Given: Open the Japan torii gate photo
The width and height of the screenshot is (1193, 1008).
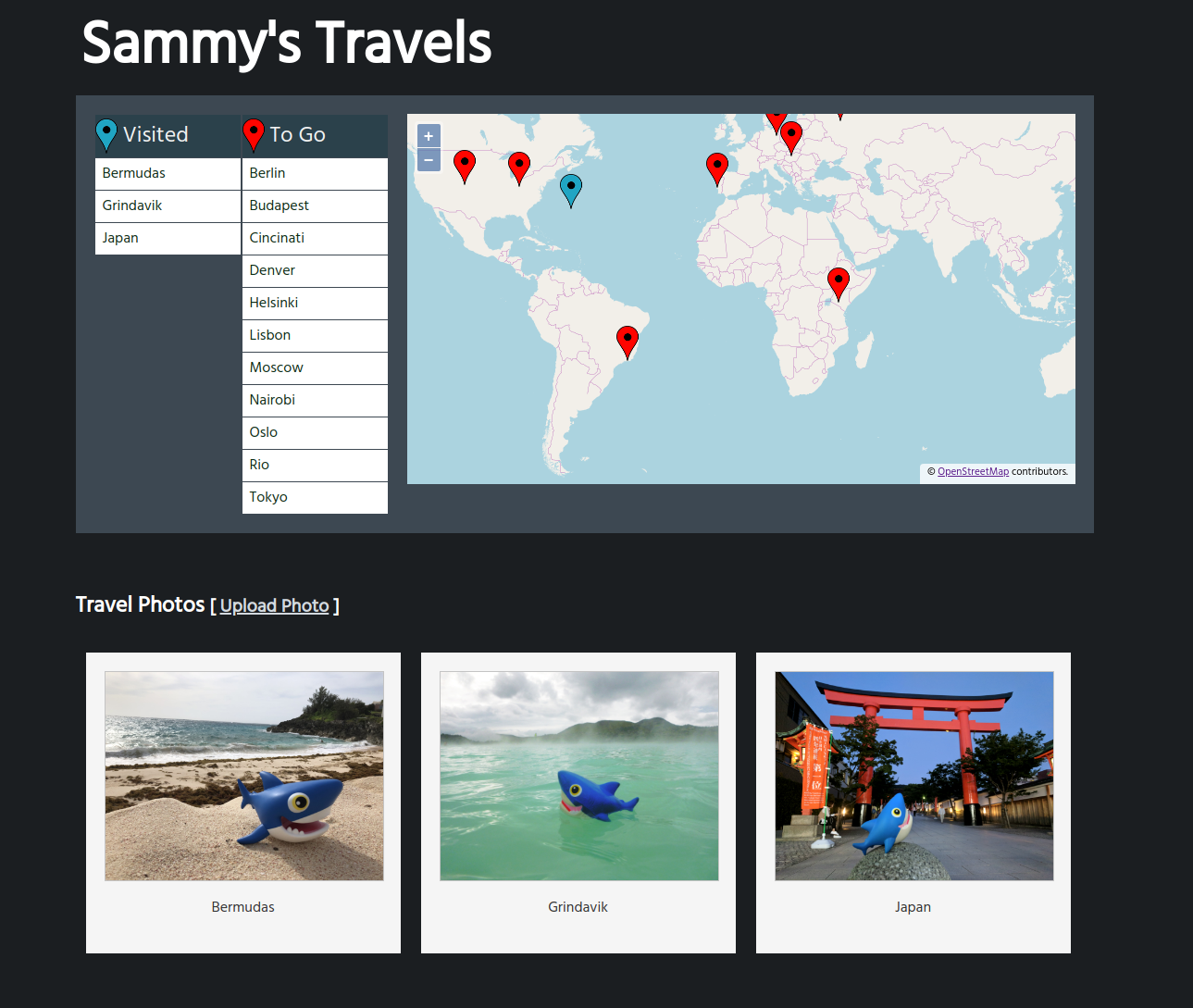Looking at the screenshot, I should pyautogui.click(x=914, y=776).
